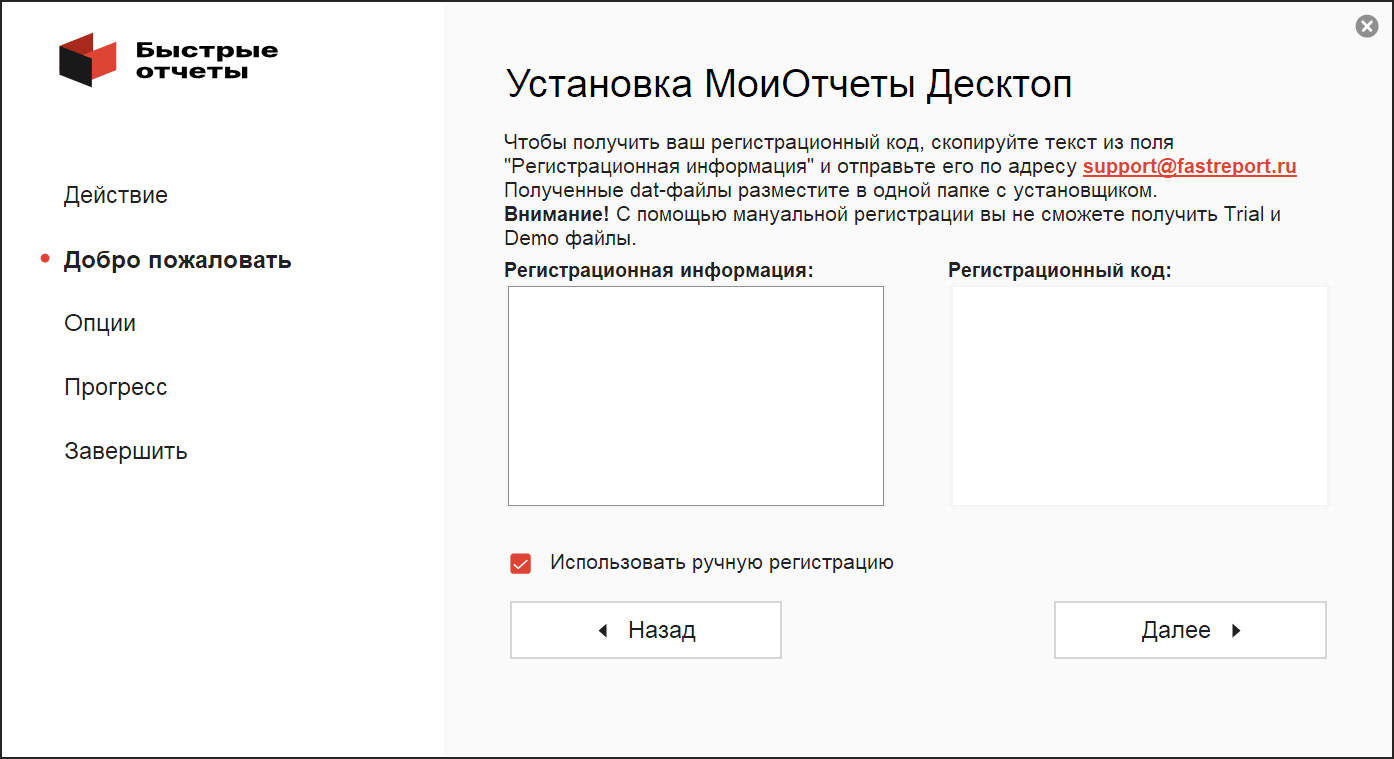Jump to the Завершить step
This screenshot has height=759, width=1394.
126,452
